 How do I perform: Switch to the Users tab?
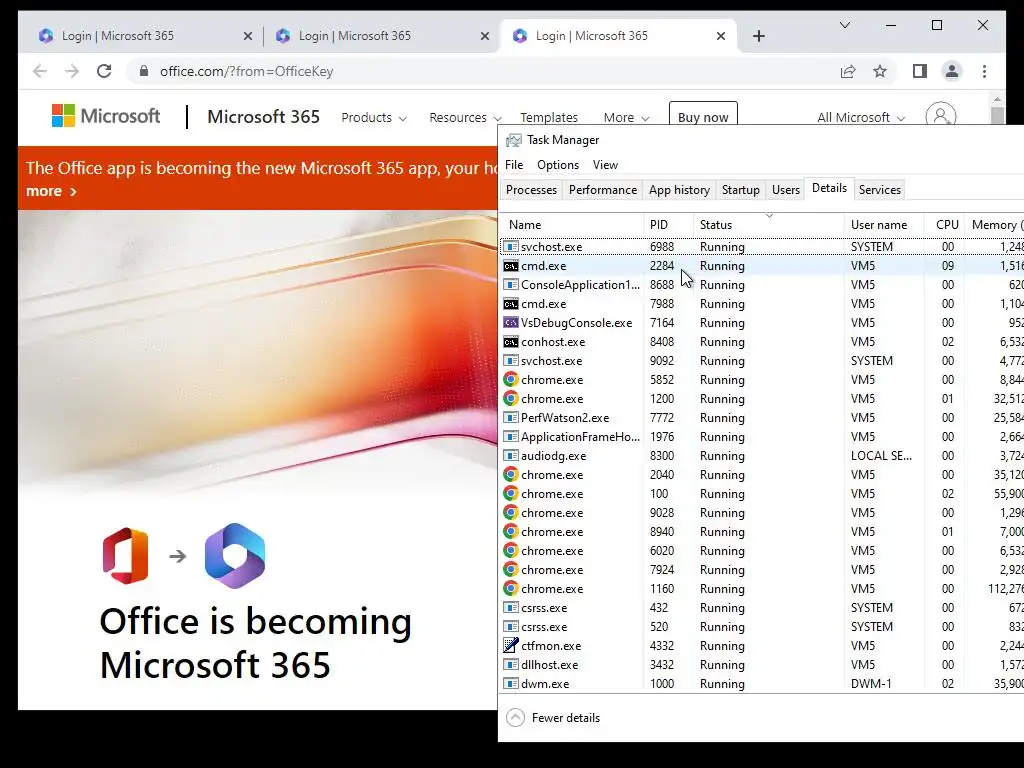786,189
